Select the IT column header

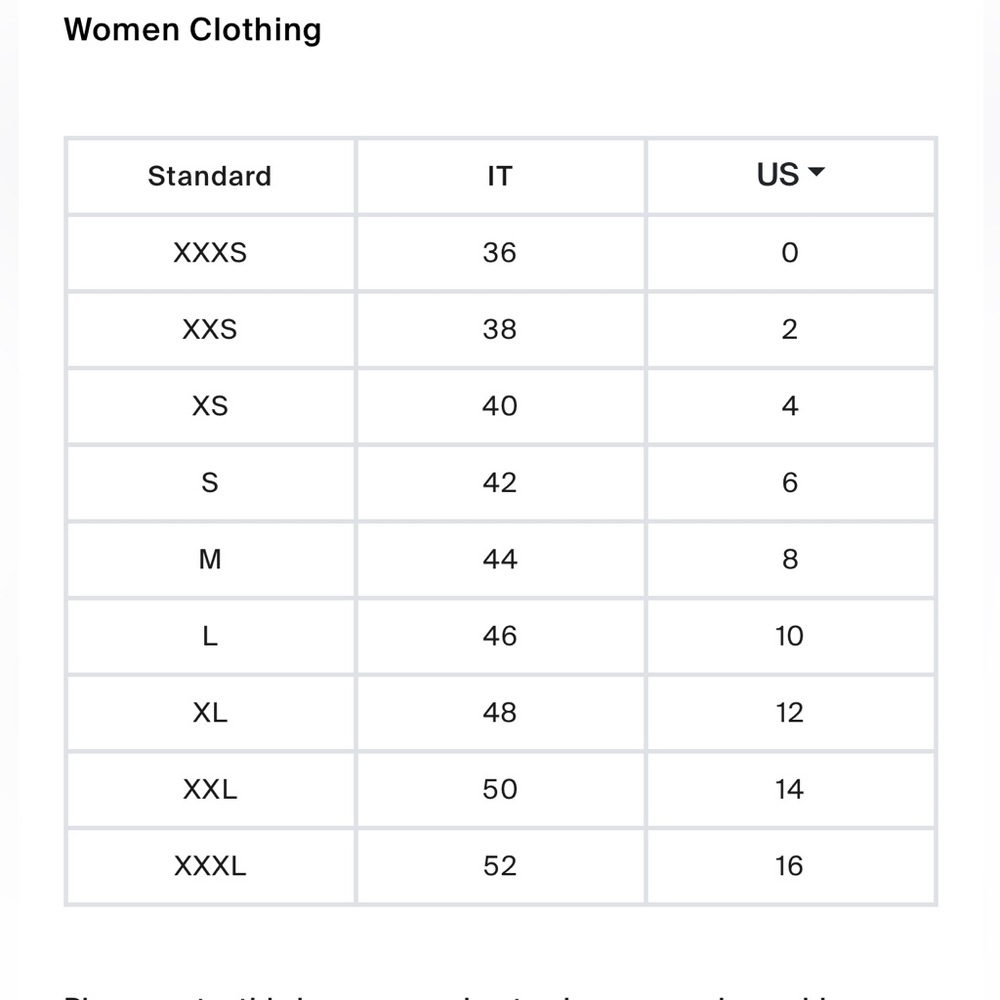(x=500, y=176)
